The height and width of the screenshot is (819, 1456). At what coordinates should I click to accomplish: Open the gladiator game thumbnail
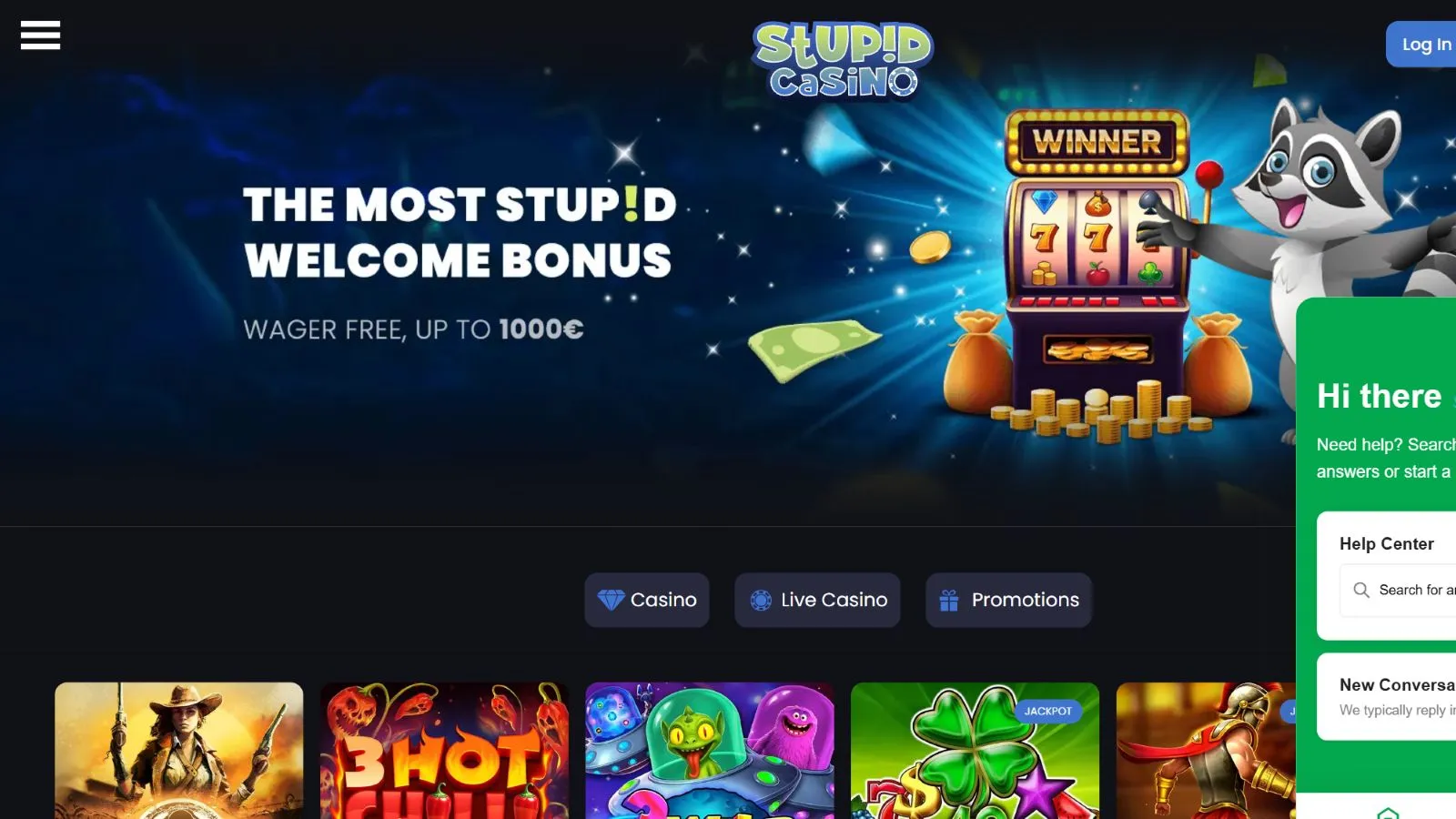coord(1206,751)
